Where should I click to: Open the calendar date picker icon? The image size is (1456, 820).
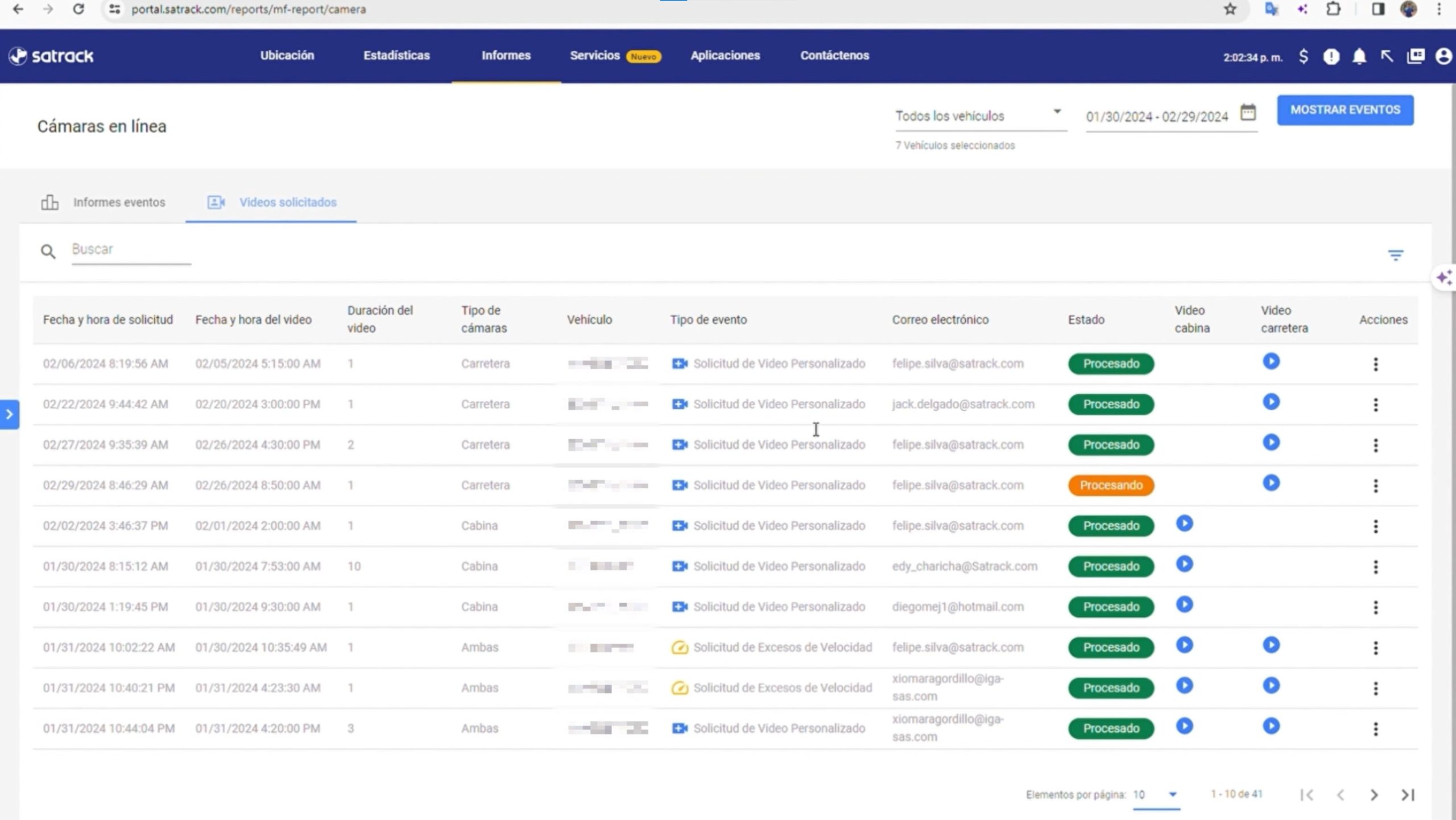[1248, 113]
